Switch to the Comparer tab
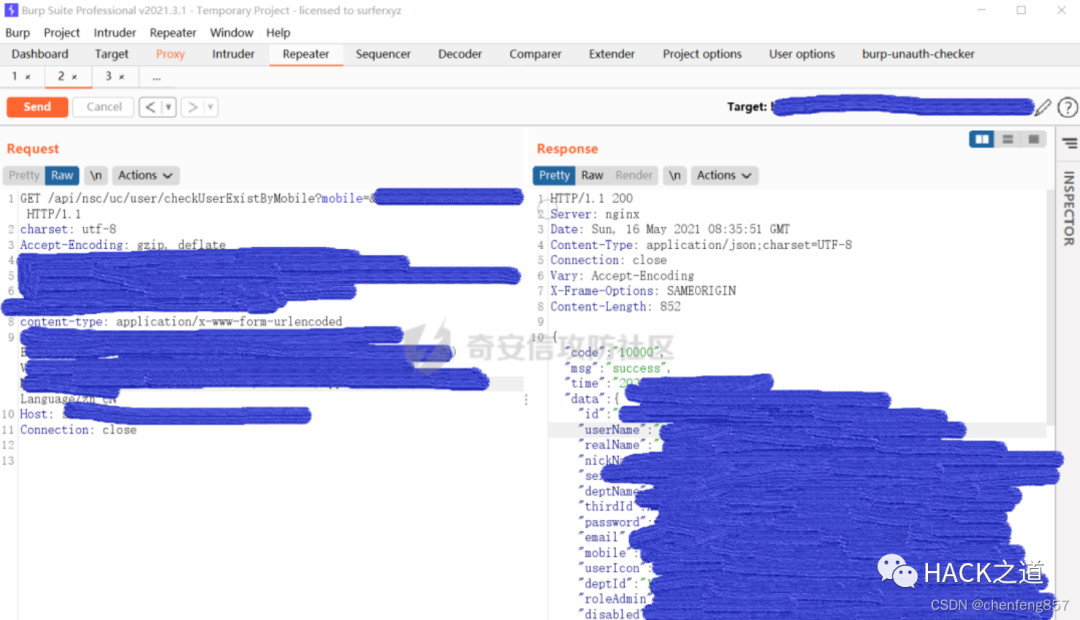This screenshot has width=1080, height=620. tap(535, 54)
